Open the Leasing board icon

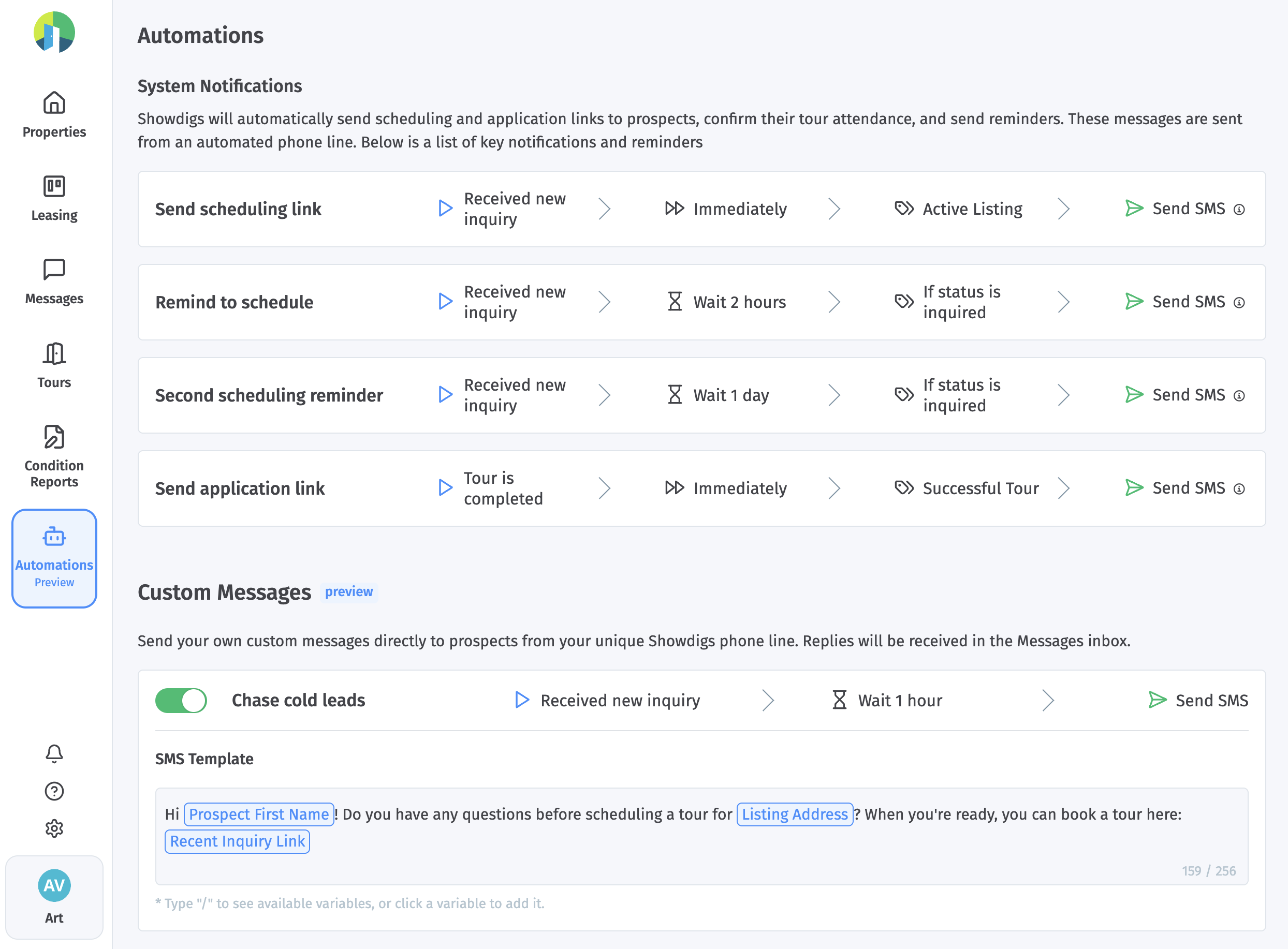point(54,187)
